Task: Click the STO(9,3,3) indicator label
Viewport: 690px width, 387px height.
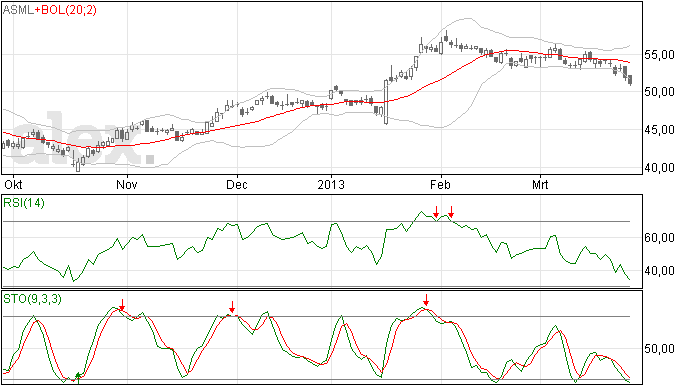Action: (x=33, y=299)
